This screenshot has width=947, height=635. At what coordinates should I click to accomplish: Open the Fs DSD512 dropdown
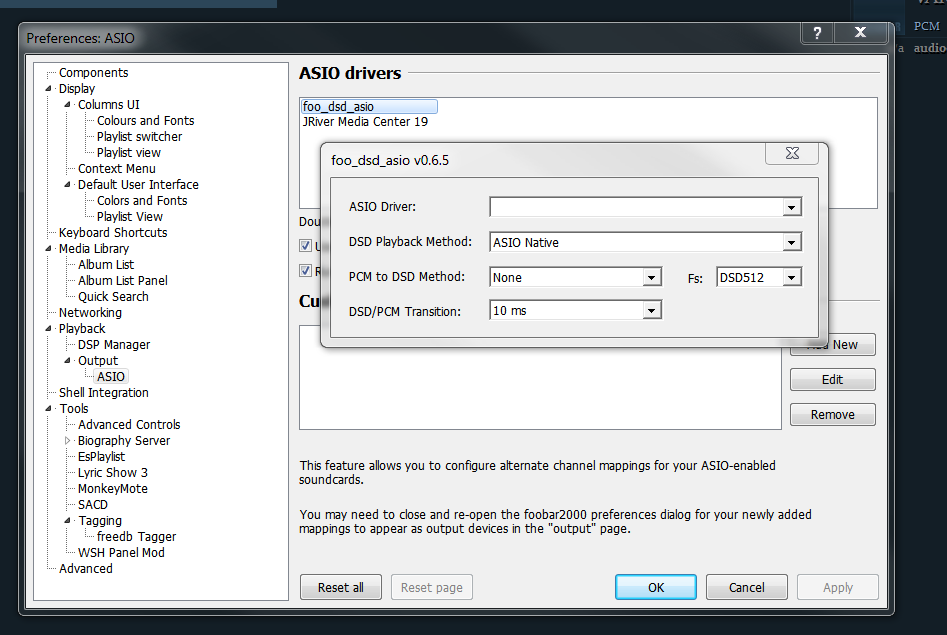pyautogui.click(x=791, y=277)
